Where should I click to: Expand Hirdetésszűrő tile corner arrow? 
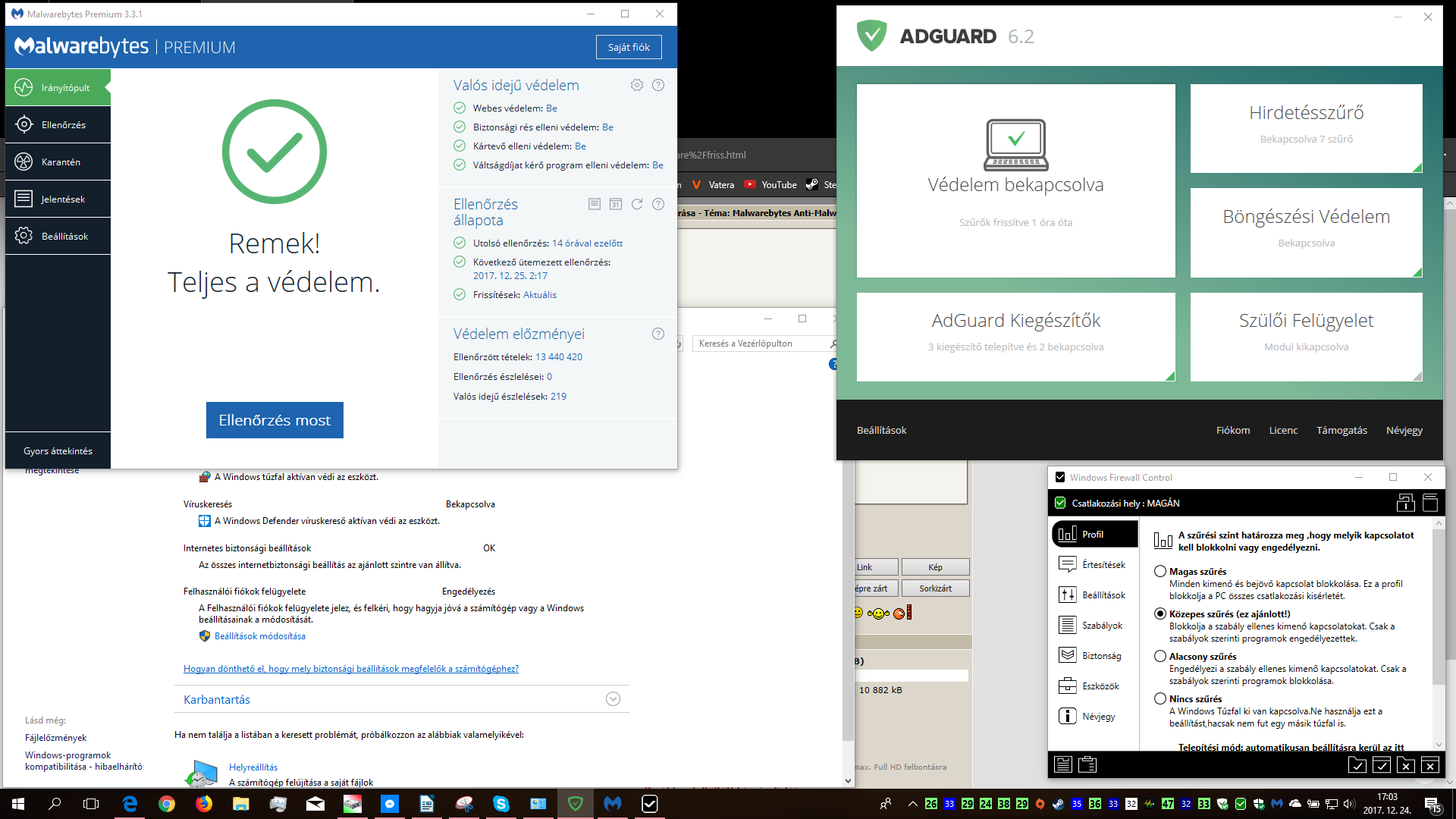[x=1417, y=167]
